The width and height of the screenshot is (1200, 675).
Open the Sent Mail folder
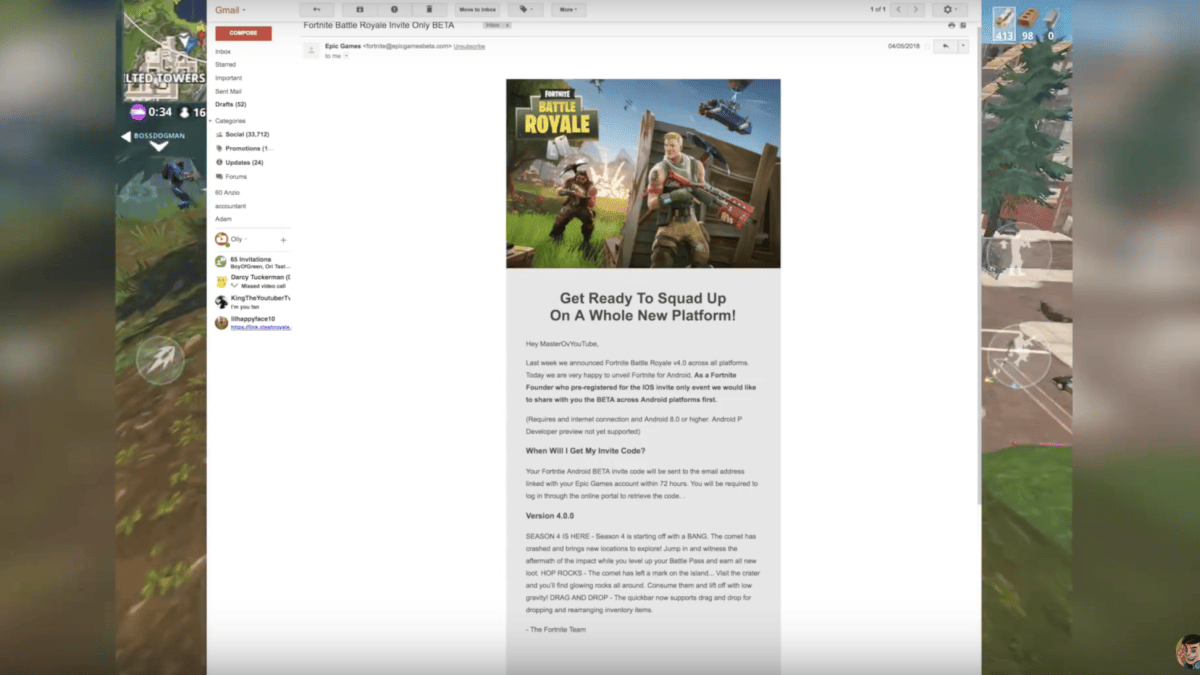tap(228, 91)
